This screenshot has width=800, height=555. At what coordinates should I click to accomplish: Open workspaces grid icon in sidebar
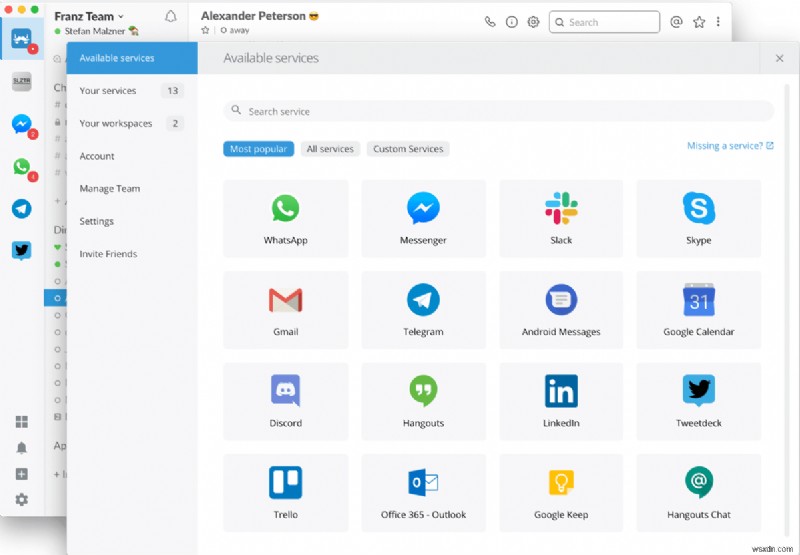coord(21,421)
